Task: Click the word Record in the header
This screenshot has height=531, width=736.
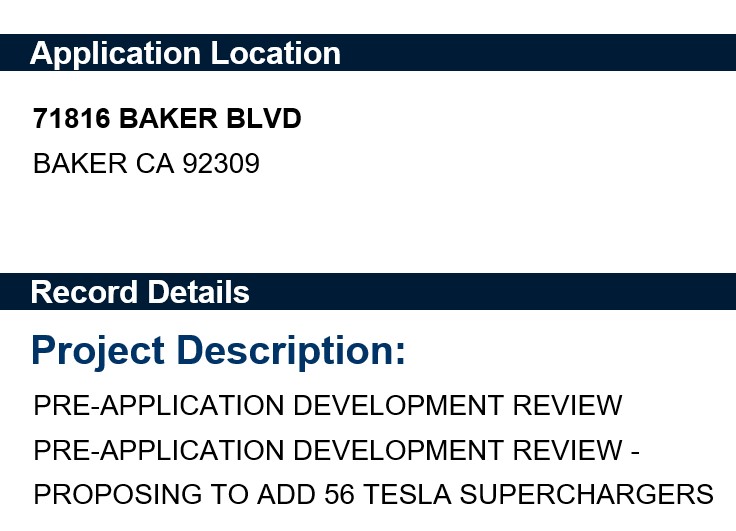Action: [x=83, y=292]
